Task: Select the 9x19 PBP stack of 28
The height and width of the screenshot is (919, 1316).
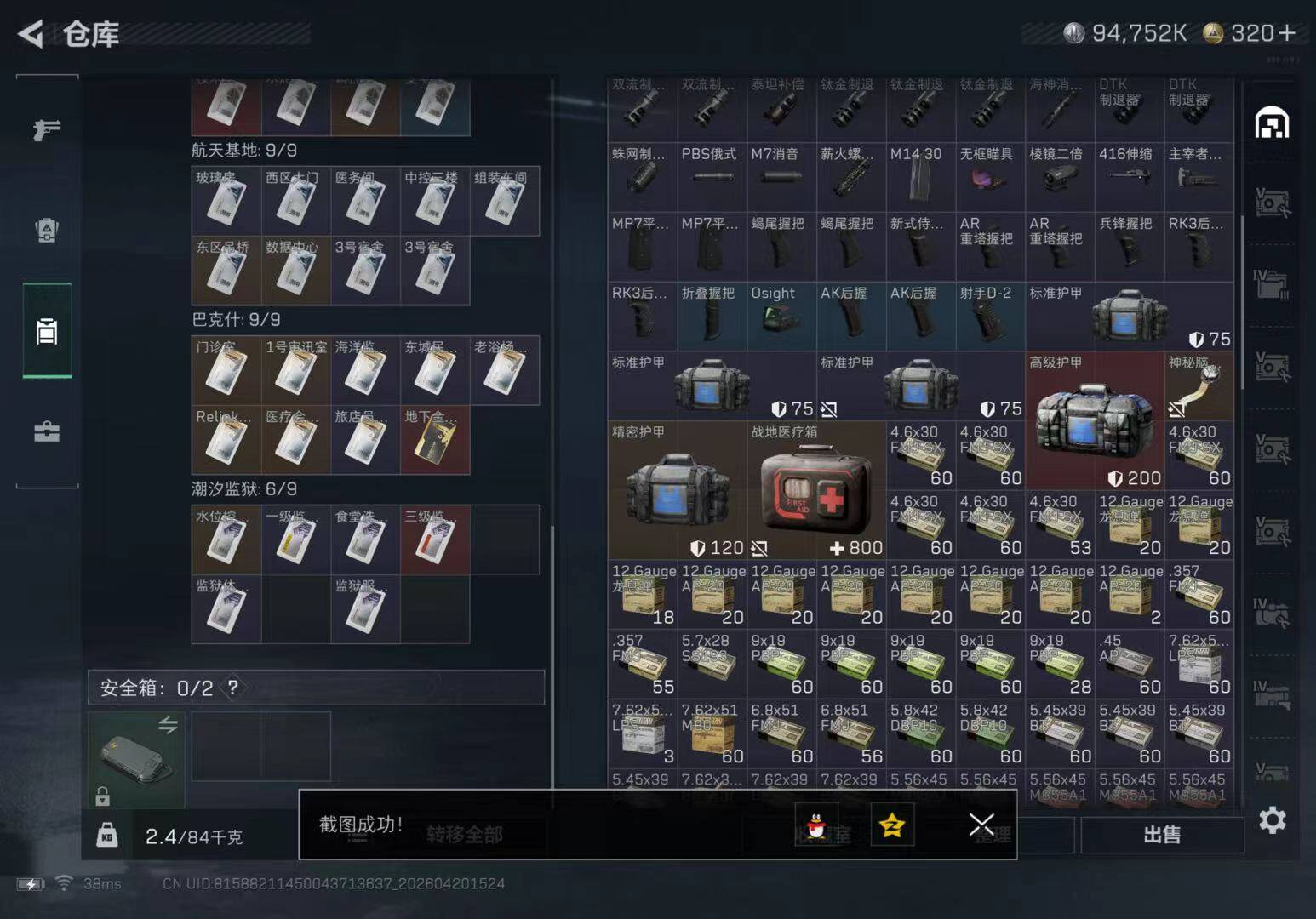Action: tap(1061, 664)
